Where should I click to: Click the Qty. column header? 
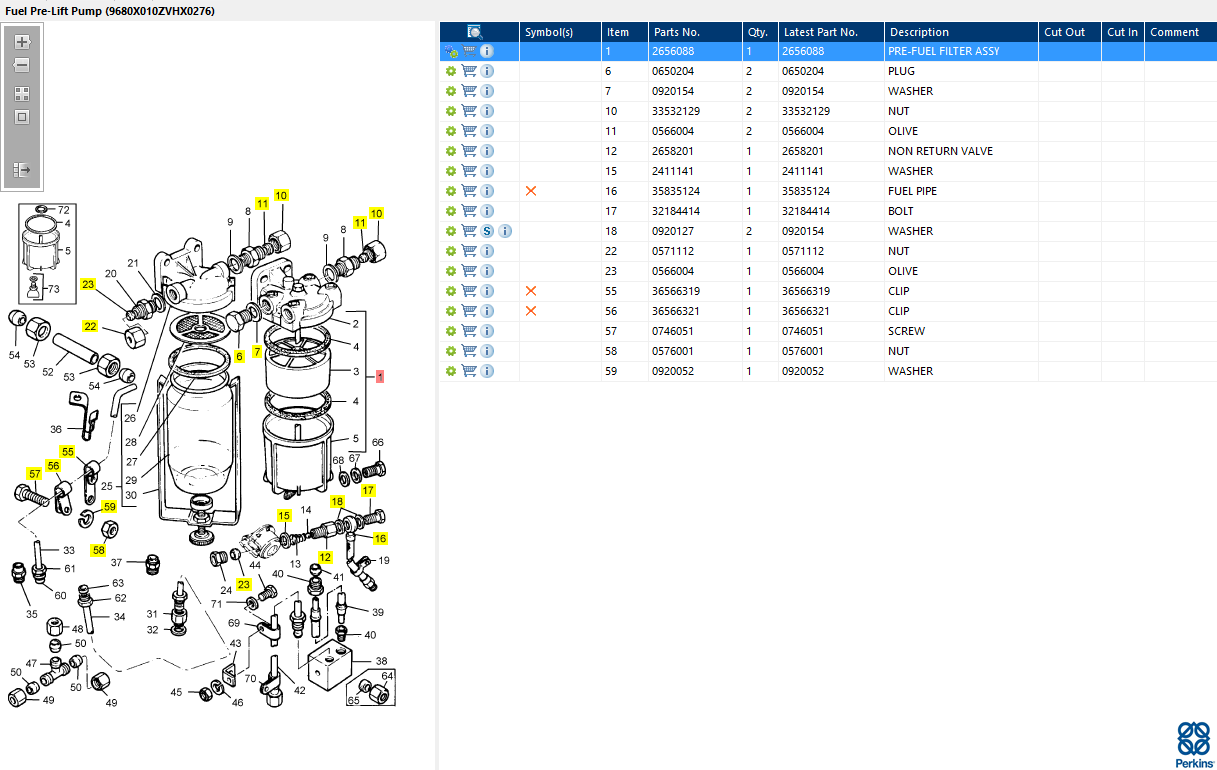coord(757,32)
